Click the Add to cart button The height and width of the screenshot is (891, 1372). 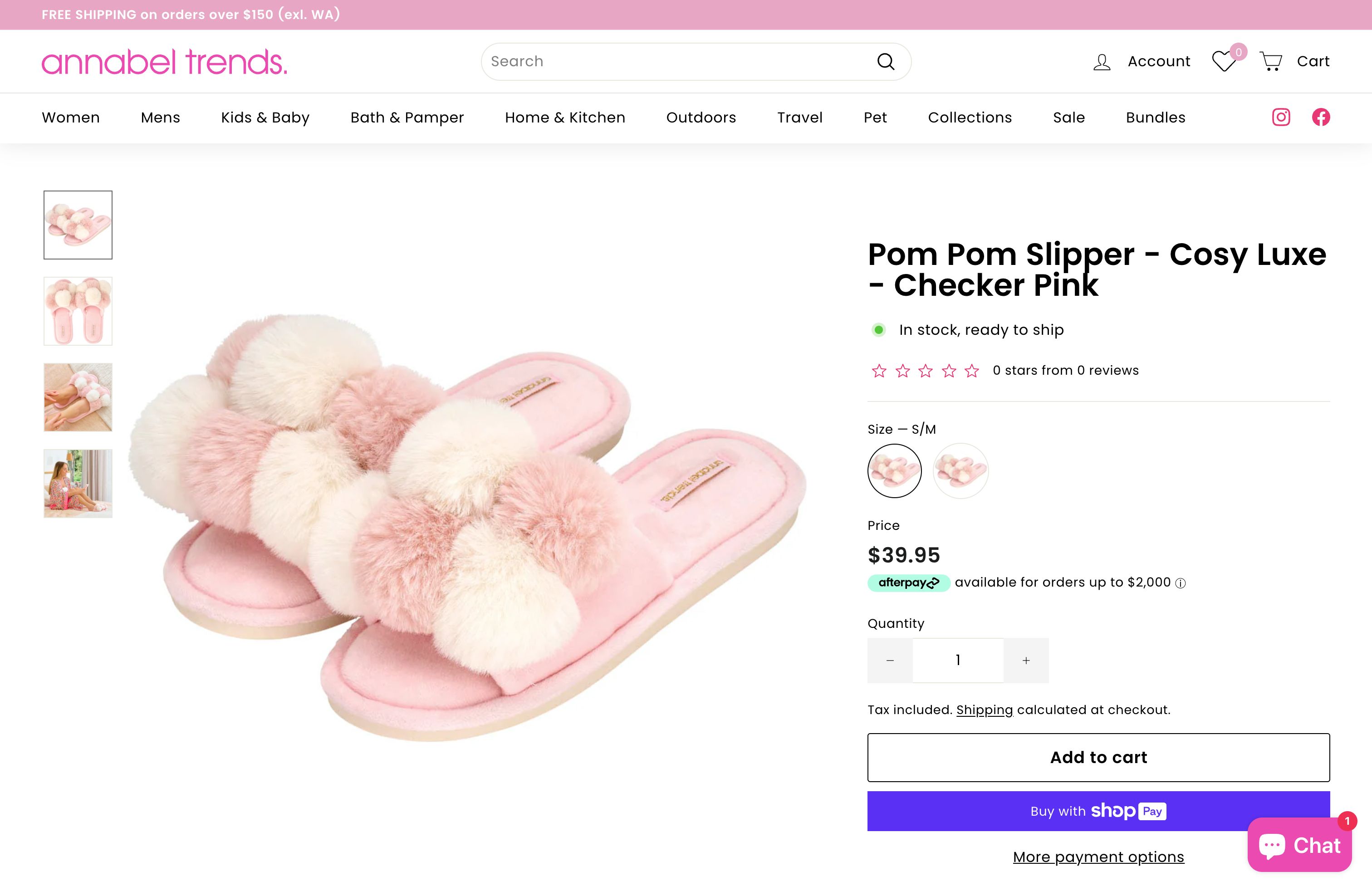click(1098, 757)
